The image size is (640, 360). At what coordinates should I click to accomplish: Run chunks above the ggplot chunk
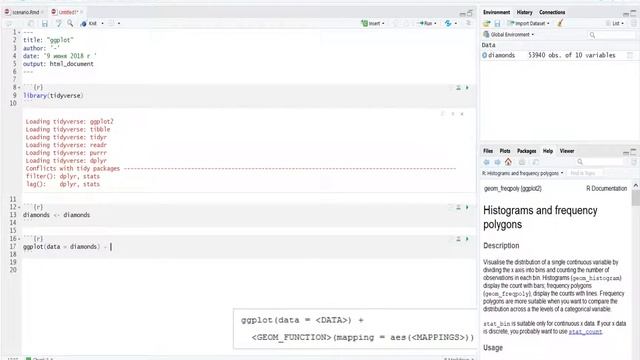[x=458, y=239]
